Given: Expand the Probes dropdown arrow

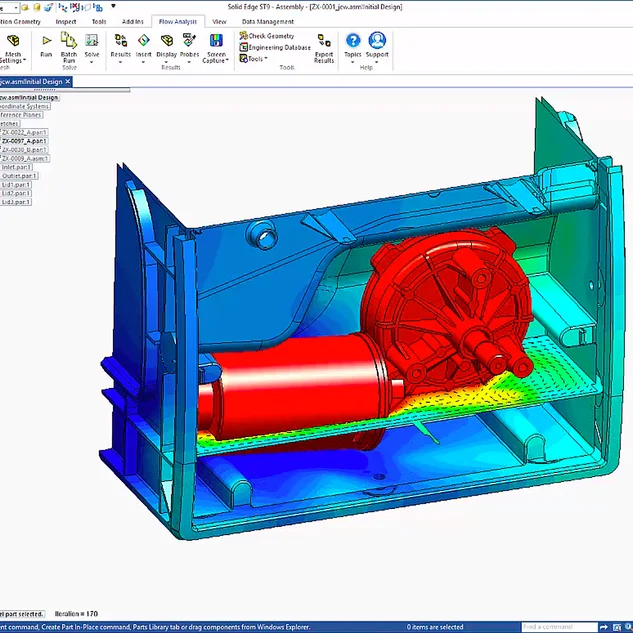Looking at the screenshot, I should (x=189, y=62).
